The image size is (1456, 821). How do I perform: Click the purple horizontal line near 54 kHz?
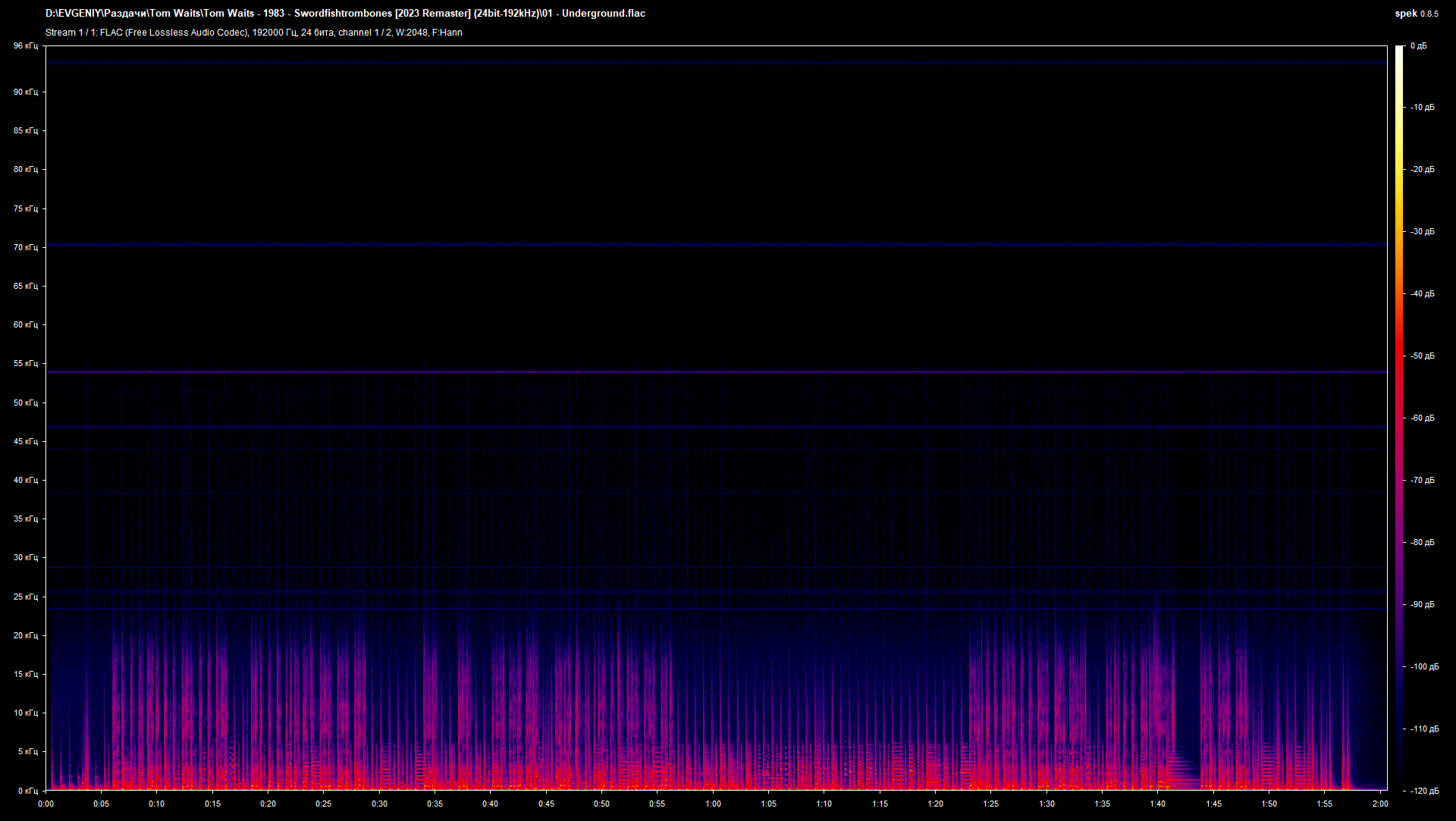(716, 371)
